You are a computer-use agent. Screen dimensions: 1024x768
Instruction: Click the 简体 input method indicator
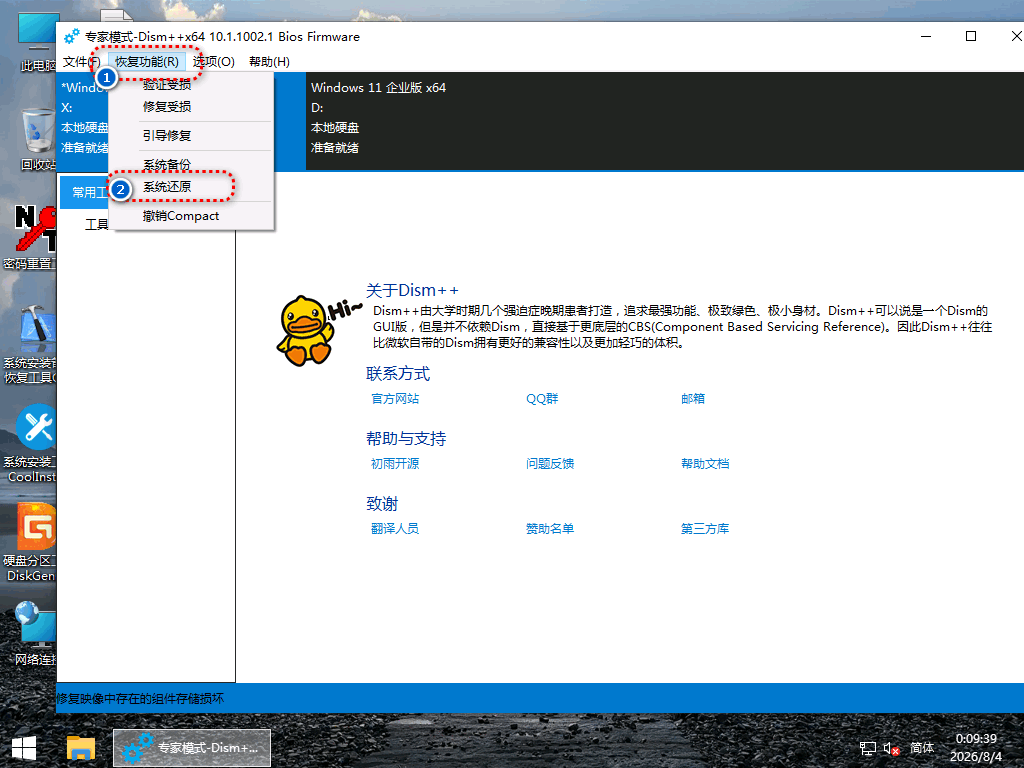(921, 748)
